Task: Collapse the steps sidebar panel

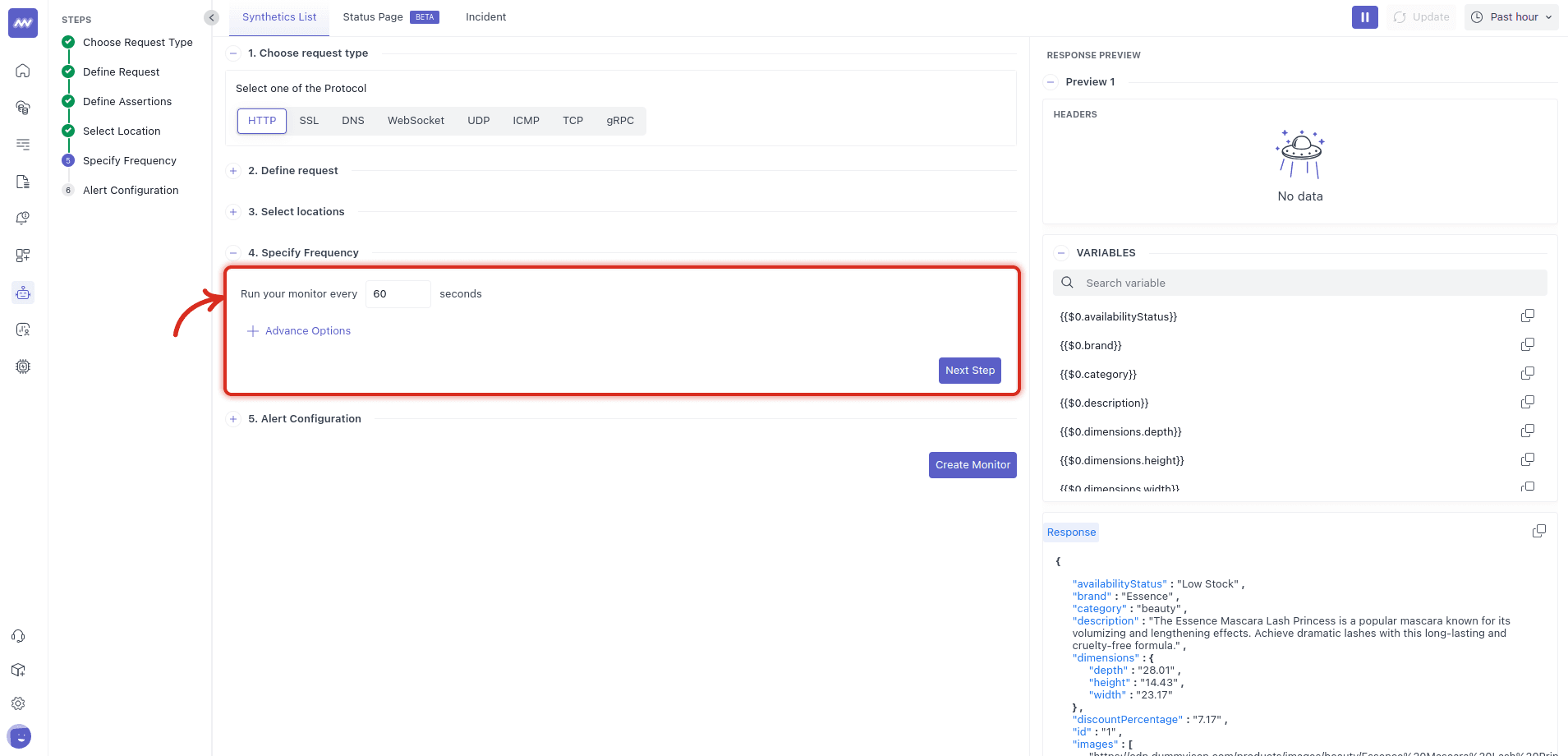Action: coord(212,17)
